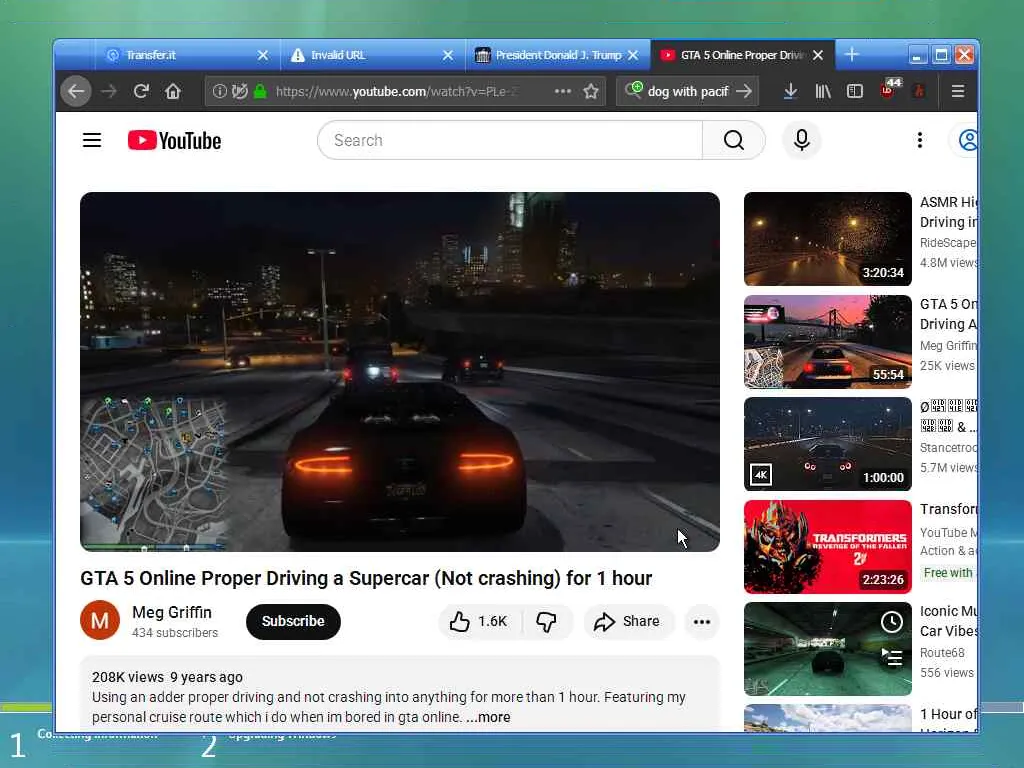The image size is (1024, 768).
Task: Open the 4K night drive thumbnail 1:00:00
Action: pos(827,444)
